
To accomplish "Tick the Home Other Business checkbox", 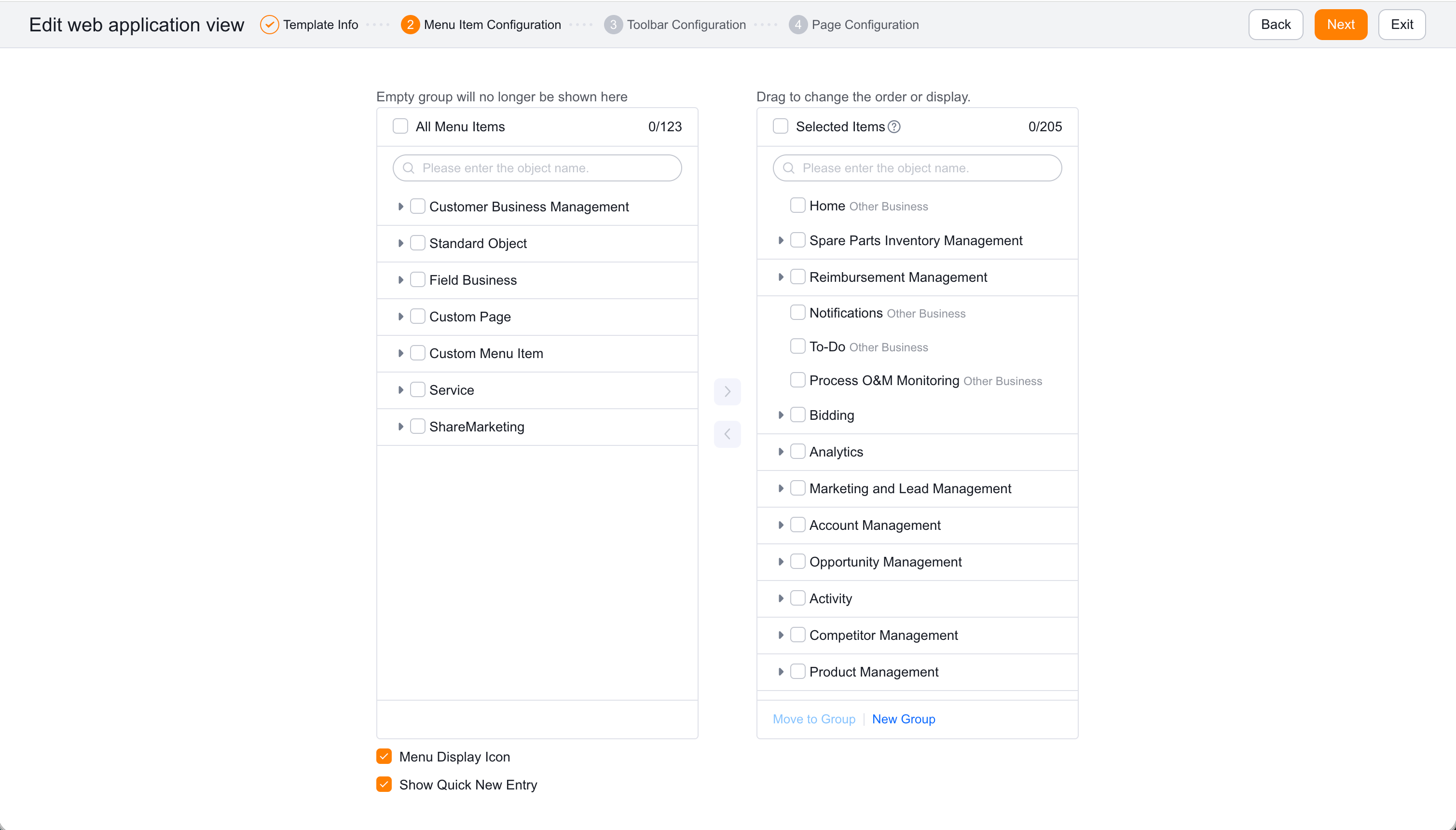I will 798,205.
